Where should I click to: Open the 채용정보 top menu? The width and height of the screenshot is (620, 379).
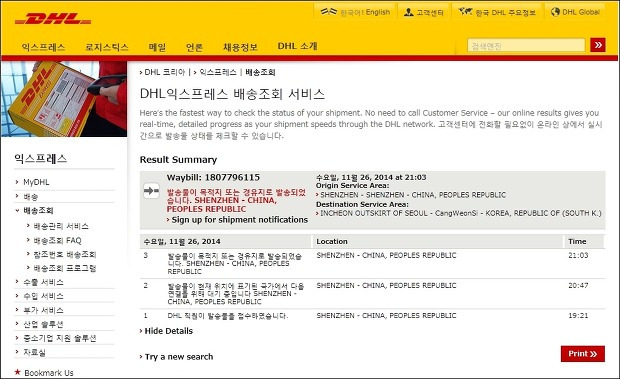[x=240, y=47]
